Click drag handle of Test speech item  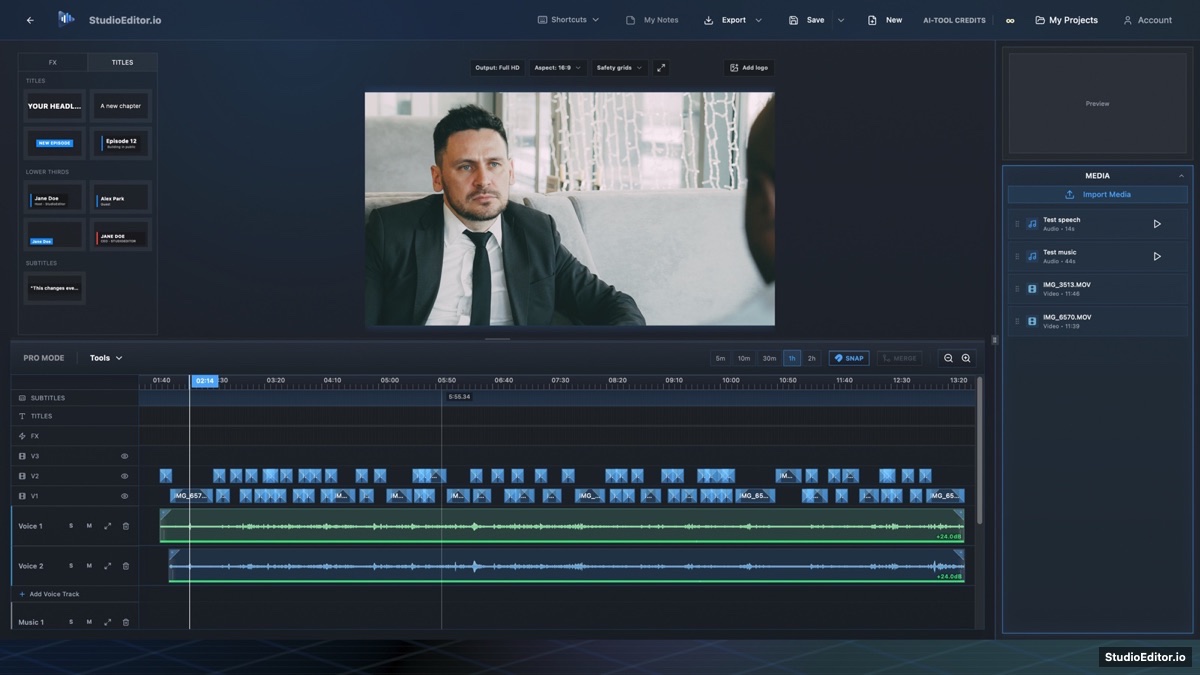pos(1017,224)
